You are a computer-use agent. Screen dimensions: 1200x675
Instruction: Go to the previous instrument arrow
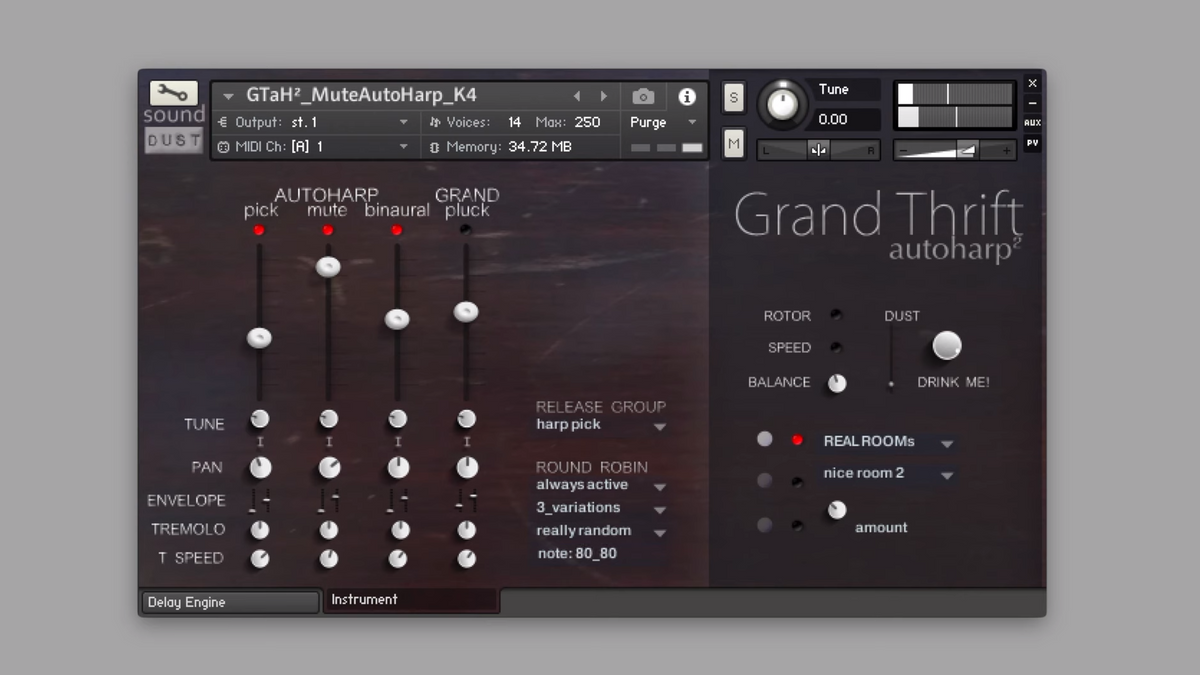pos(577,96)
